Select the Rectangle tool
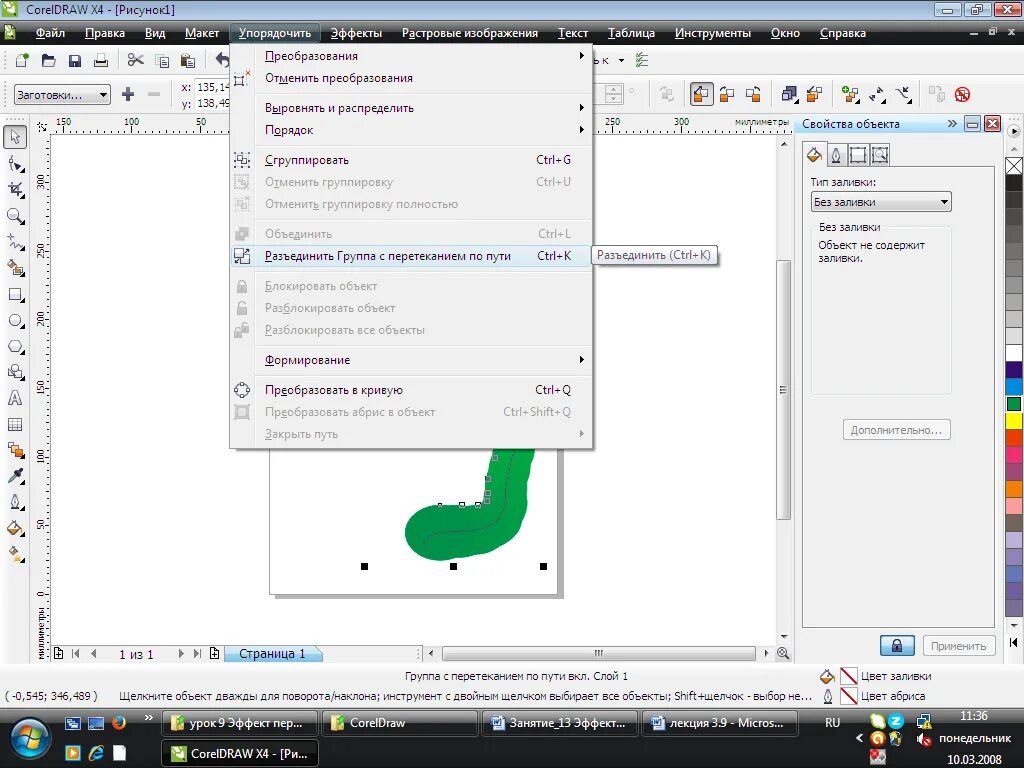Image resolution: width=1024 pixels, height=768 pixels. coord(15,295)
